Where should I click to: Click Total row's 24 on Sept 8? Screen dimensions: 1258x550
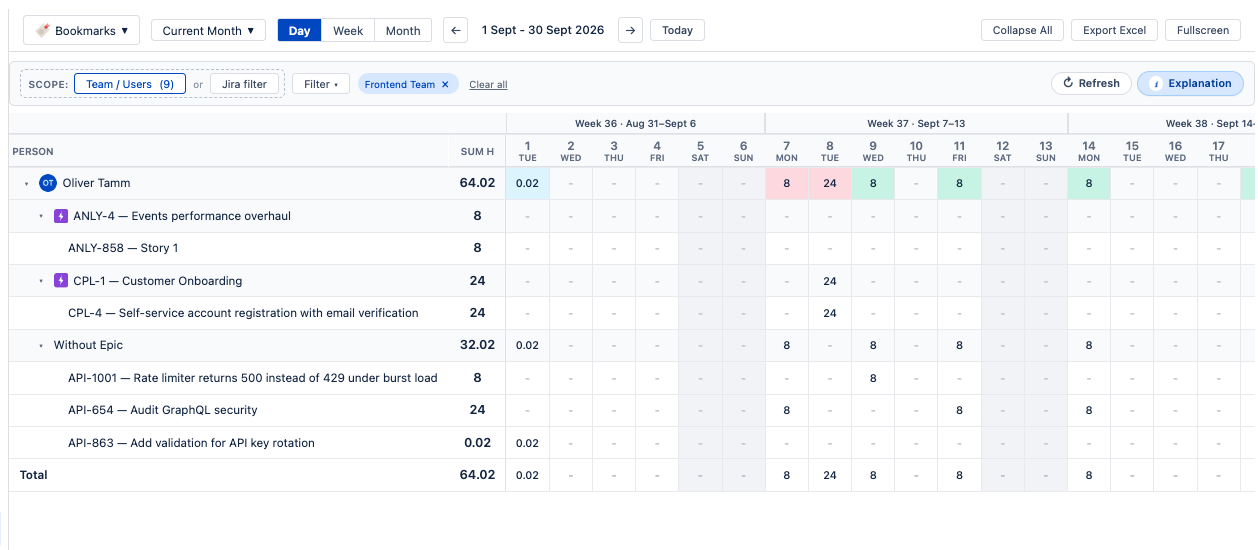[x=830, y=475]
